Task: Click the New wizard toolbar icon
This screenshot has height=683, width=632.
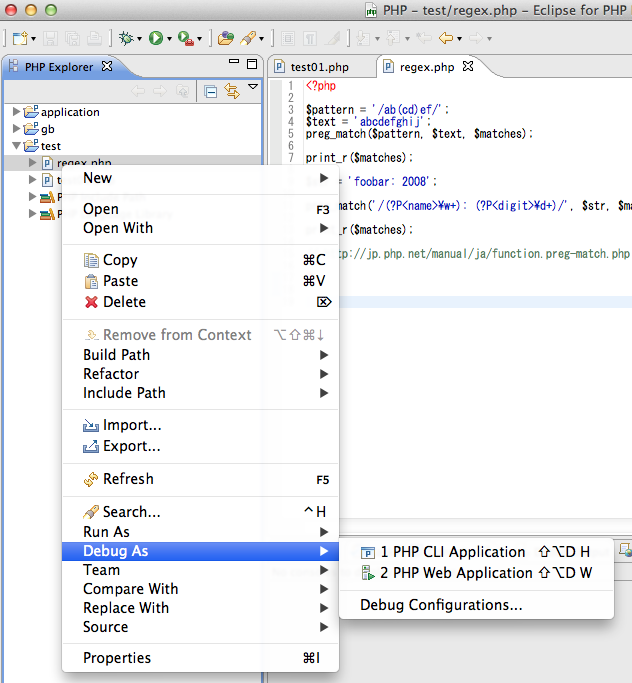Action: 20,39
